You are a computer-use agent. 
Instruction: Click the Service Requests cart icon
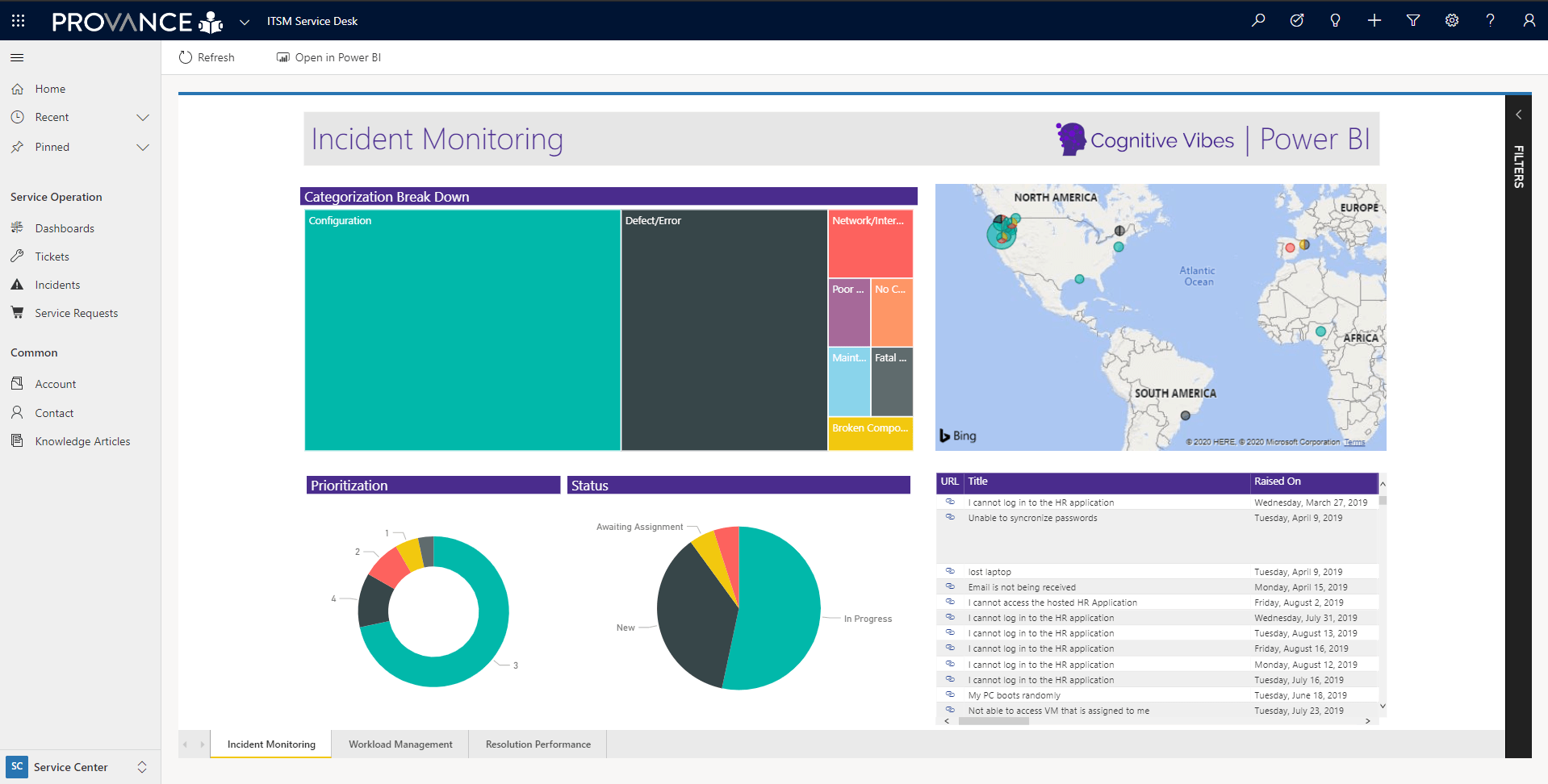click(x=17, y=313)
